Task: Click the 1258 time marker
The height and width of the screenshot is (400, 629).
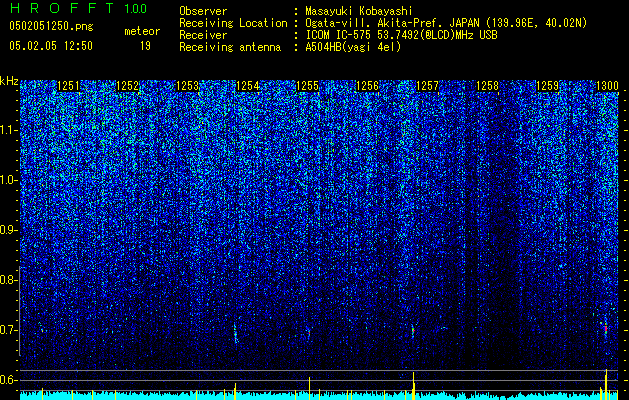Action: [x=487, y=86]
